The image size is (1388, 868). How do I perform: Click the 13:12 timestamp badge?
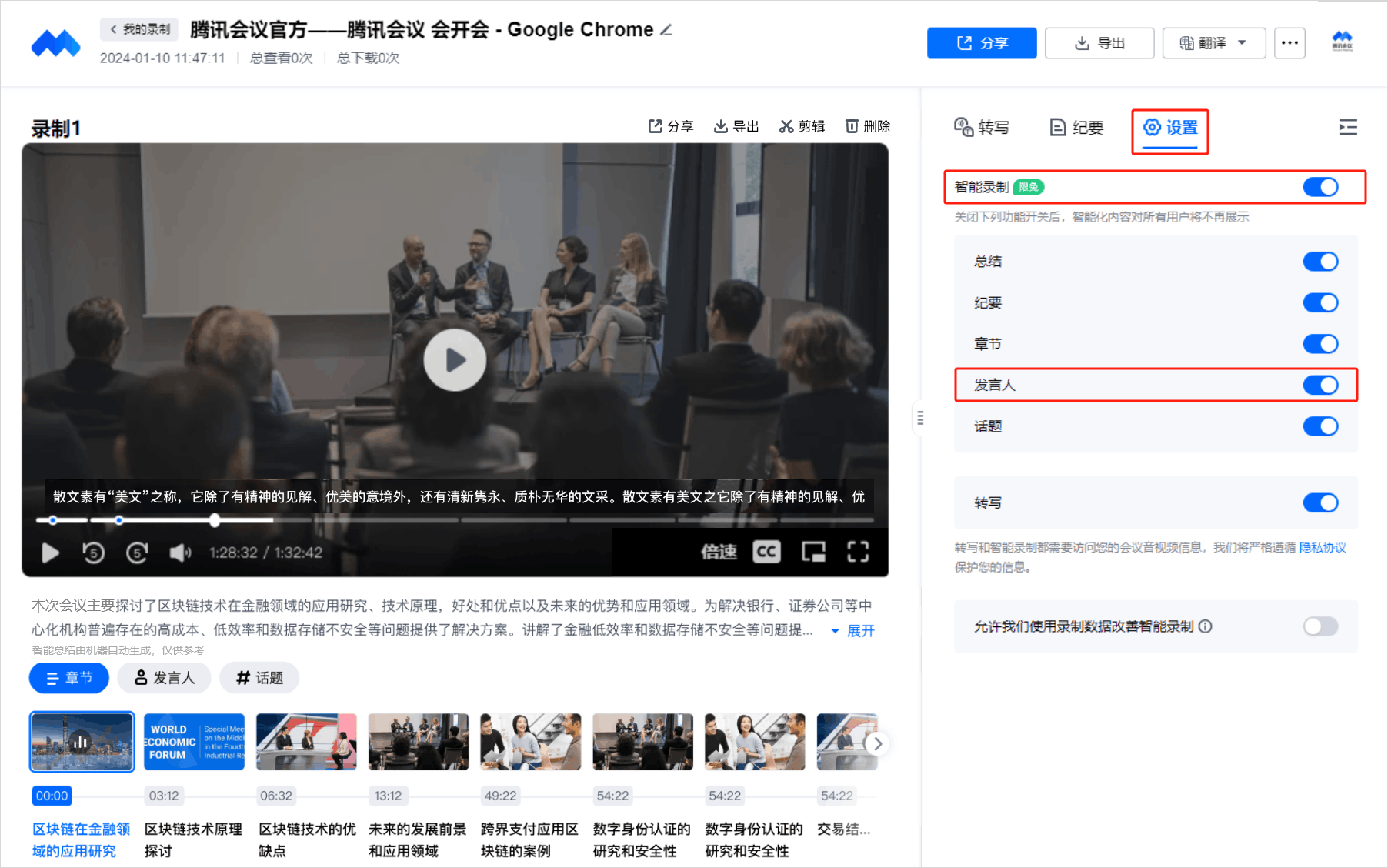388,796
